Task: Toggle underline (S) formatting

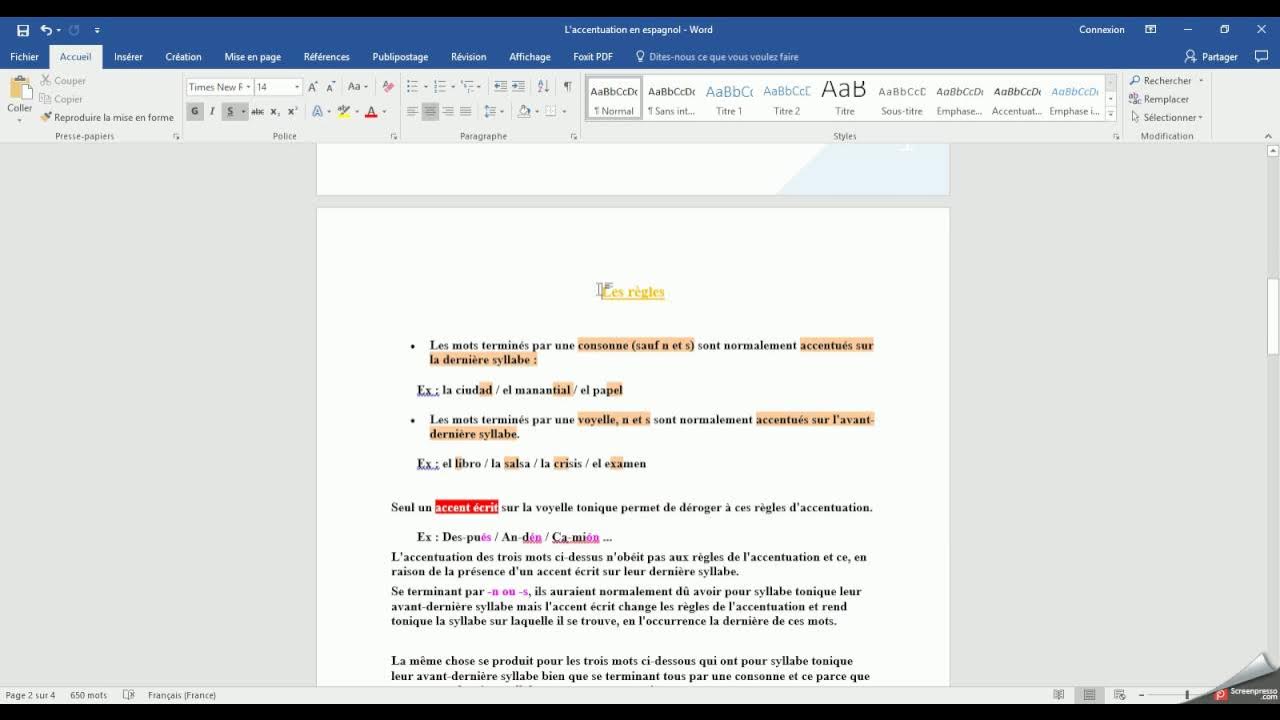Action: 230,111
